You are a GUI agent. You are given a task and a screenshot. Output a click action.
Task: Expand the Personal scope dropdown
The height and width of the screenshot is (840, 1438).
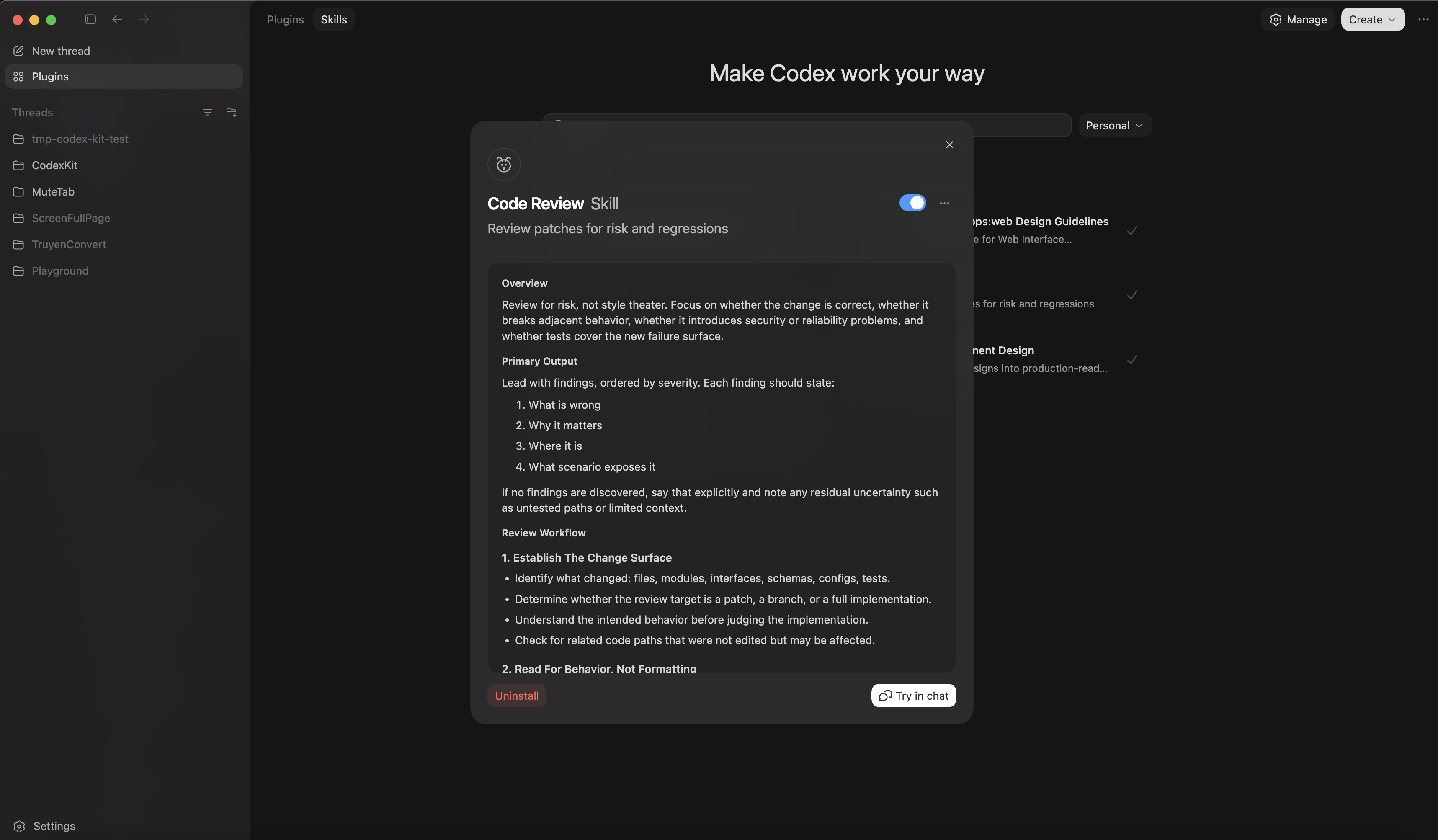(x=1114, y=126)
